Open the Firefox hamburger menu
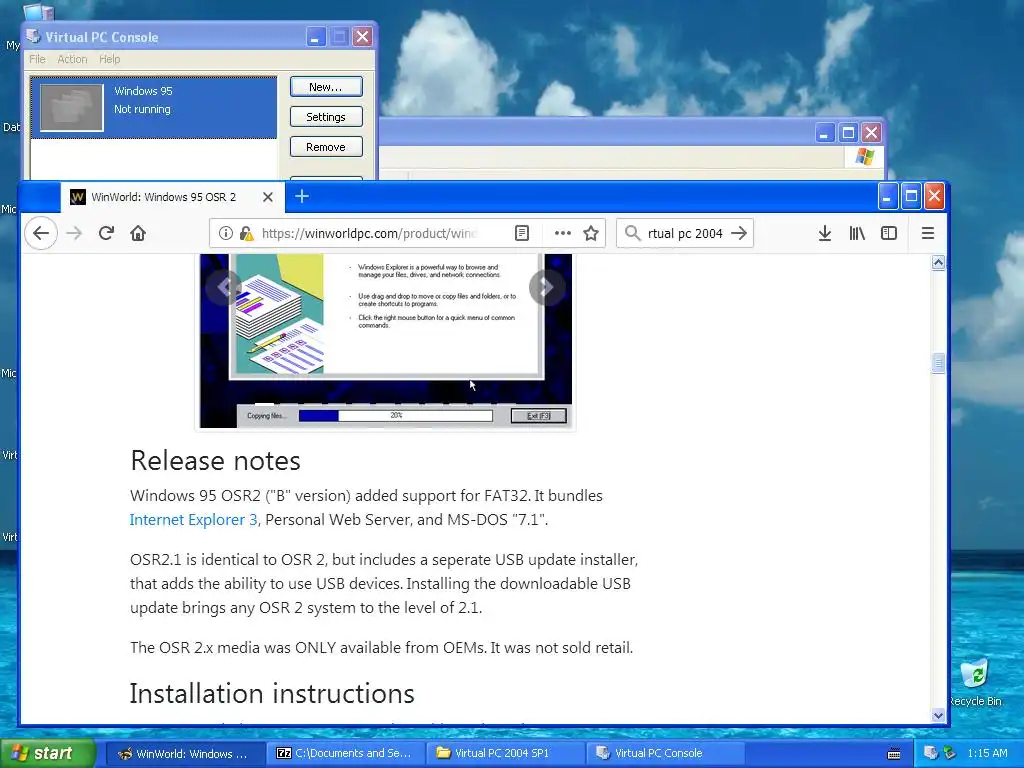The width and height of the screenshot is (1024, 768). pos(927,233)
